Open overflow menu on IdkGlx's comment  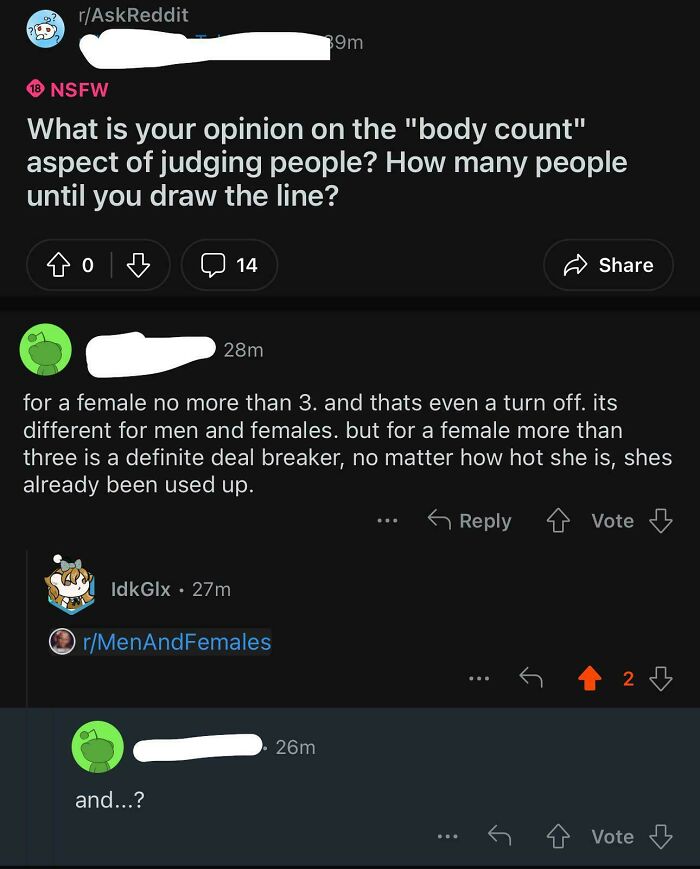tap(479, 677)
